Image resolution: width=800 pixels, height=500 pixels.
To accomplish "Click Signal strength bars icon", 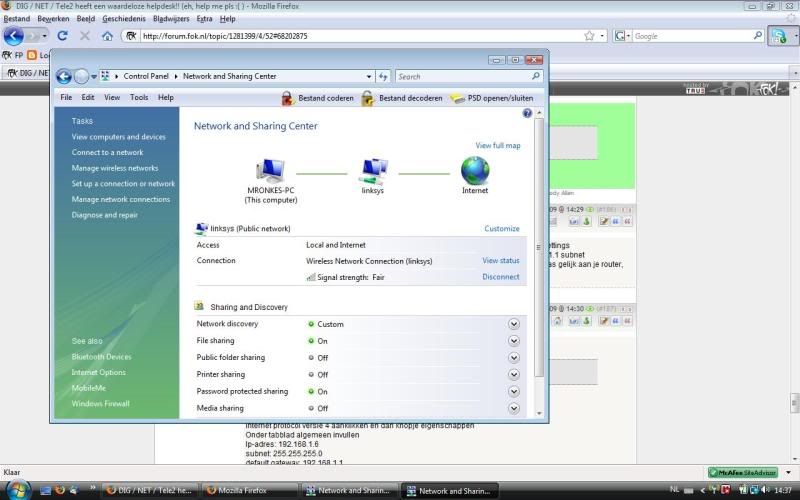I will pos(311,277).
